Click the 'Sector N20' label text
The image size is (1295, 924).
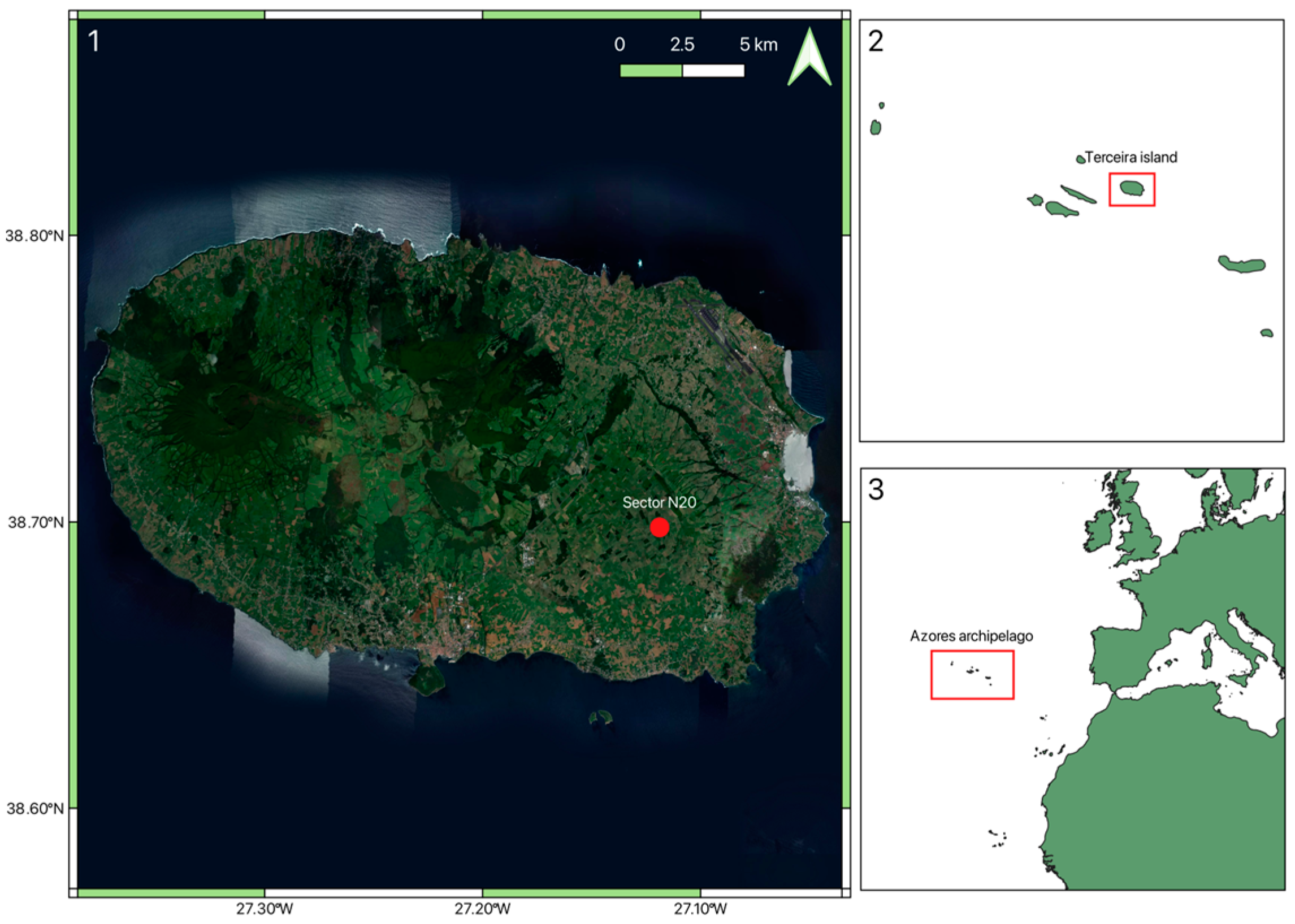click(x=660, y=502)
